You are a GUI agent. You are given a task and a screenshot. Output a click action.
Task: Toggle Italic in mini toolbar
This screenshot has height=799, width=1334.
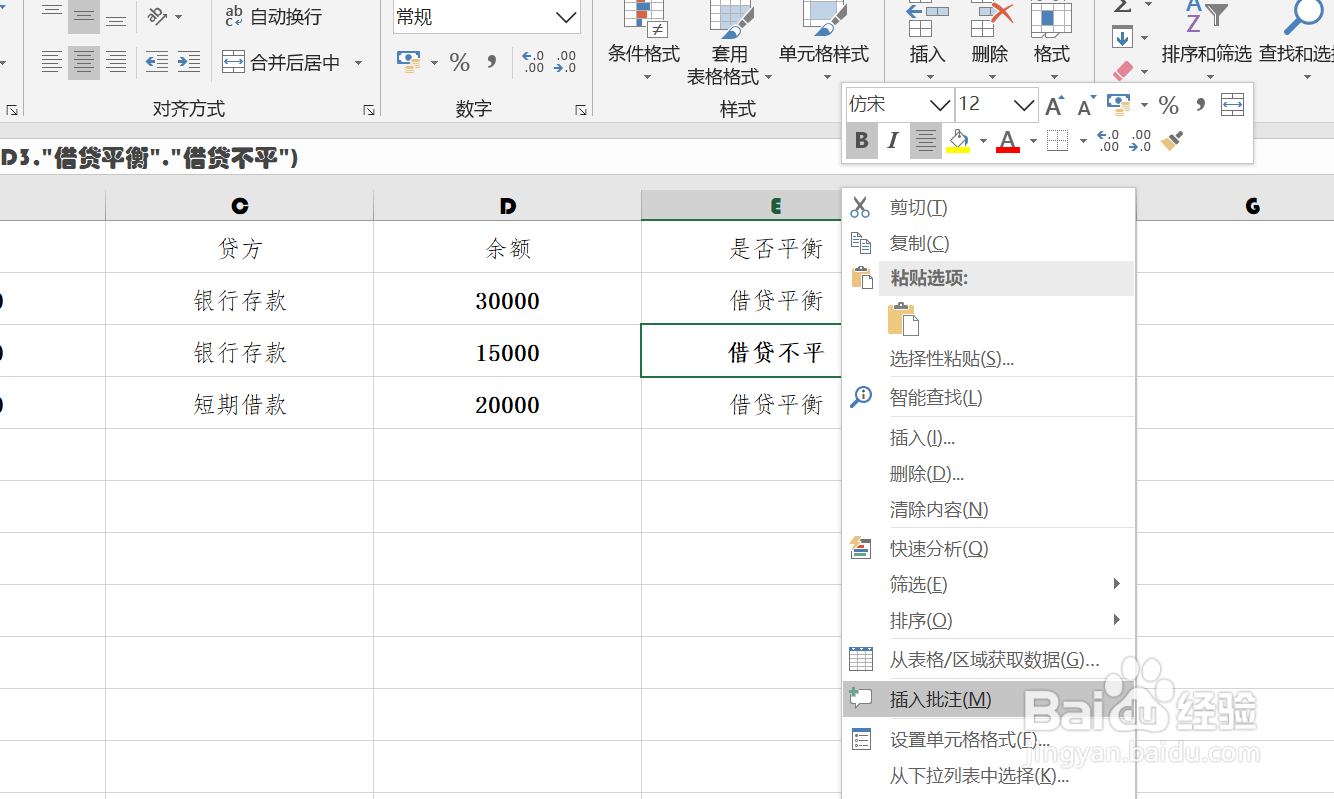point(894,141)
